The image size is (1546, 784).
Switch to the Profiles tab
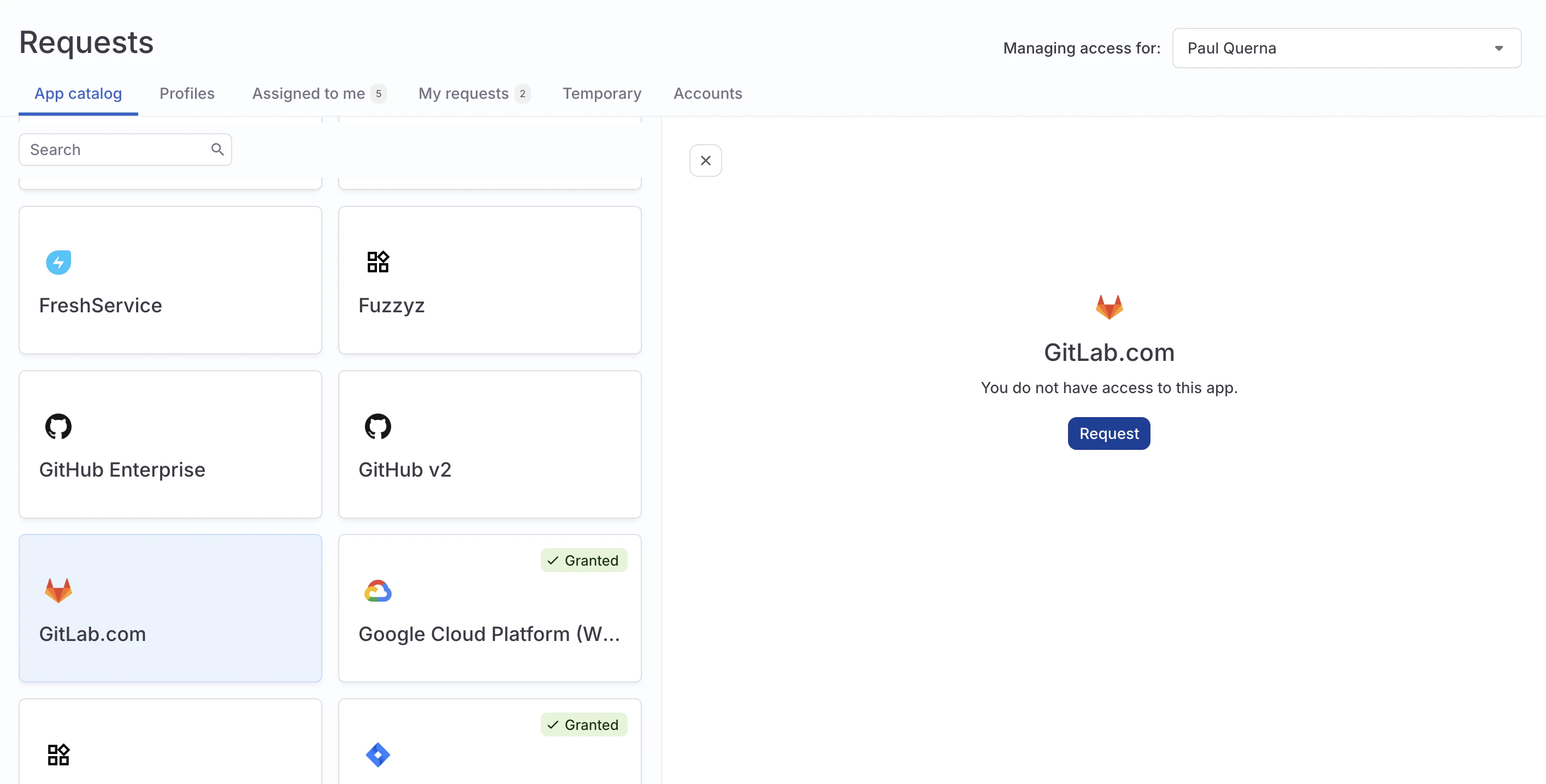[187, 93]
